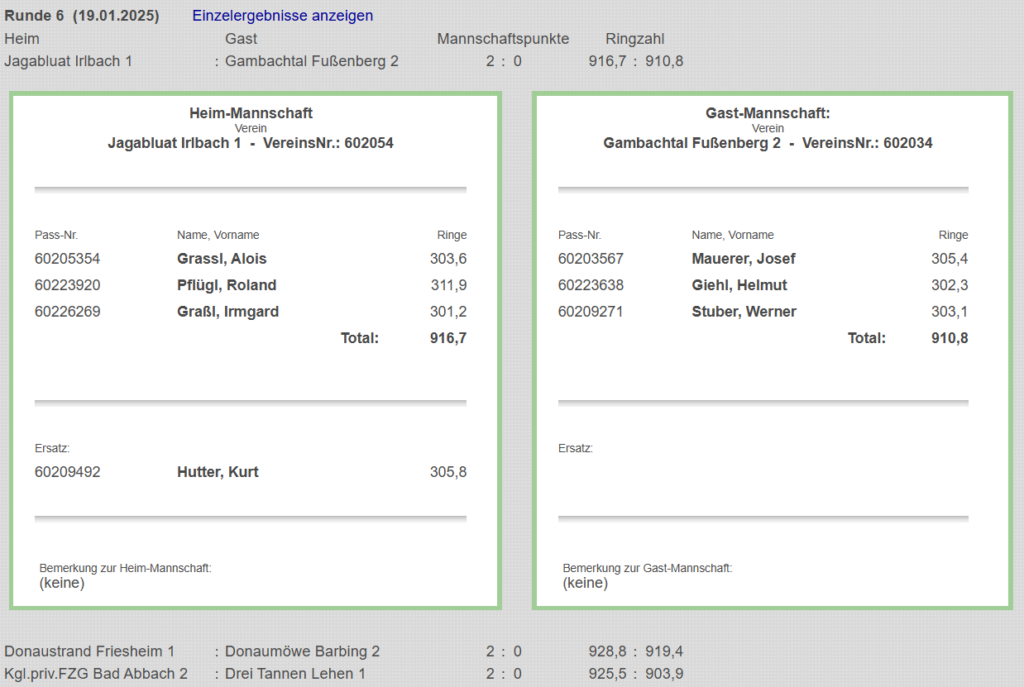The height and width of the screenshot is (687, 1024).
Task: Expand the Kgl.priv.FZG Bad Abbach 2 row
Action: pyautogui.click(x=96, y=674)
